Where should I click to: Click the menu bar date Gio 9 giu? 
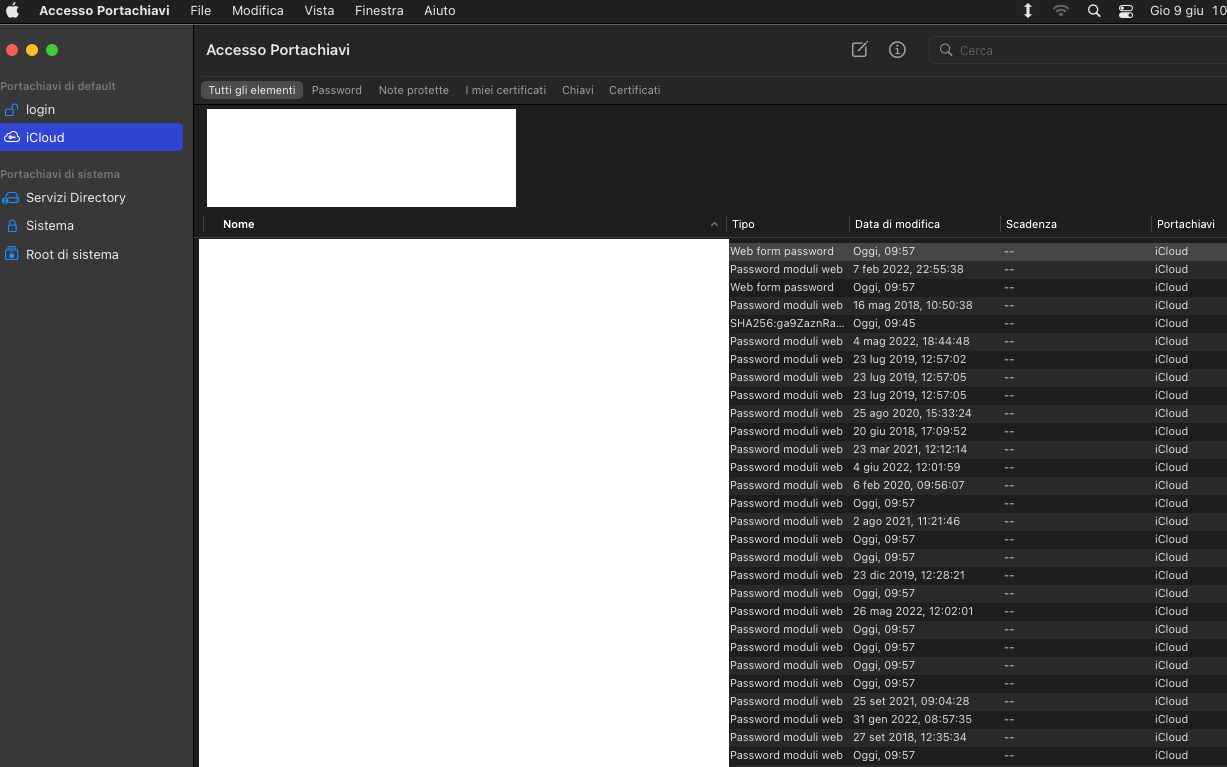pos(1177,11)
